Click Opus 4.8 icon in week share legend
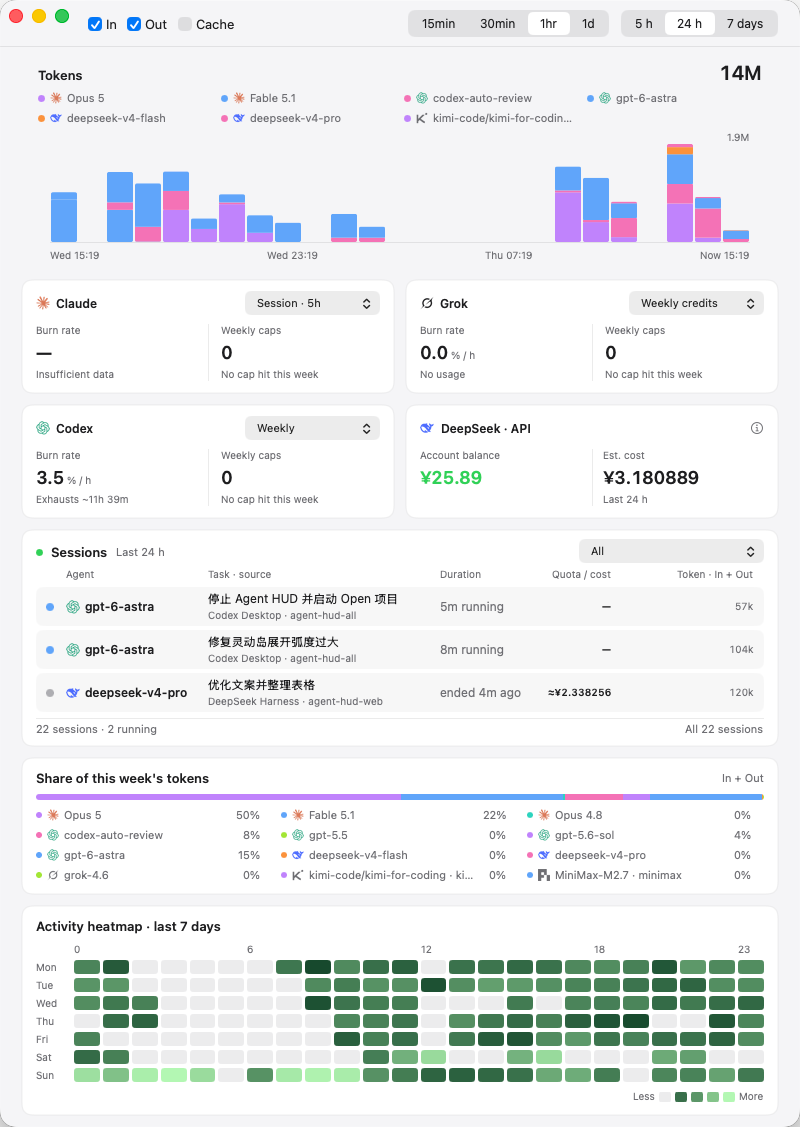Viewport: 800px width, 1127px height. click(543, 815)
